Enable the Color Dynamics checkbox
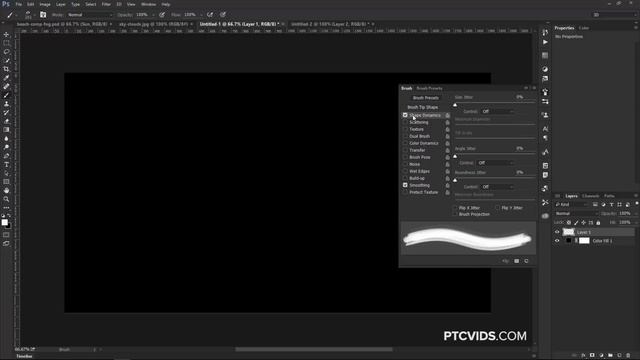This screenshot has height=360, width=640. (405, 143)
